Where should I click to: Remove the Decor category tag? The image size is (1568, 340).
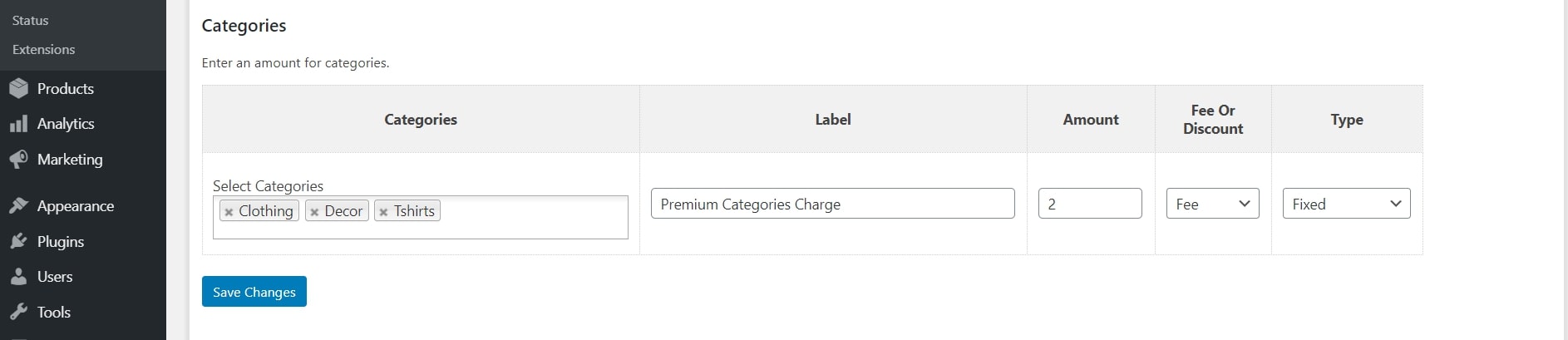coord(314,212)
